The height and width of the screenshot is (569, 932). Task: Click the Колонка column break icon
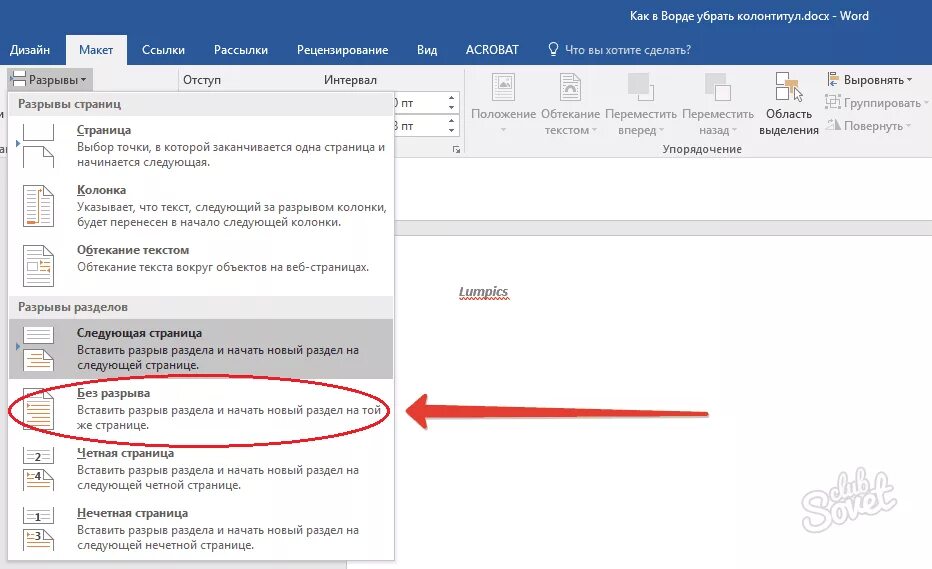(x=38, y=206)
